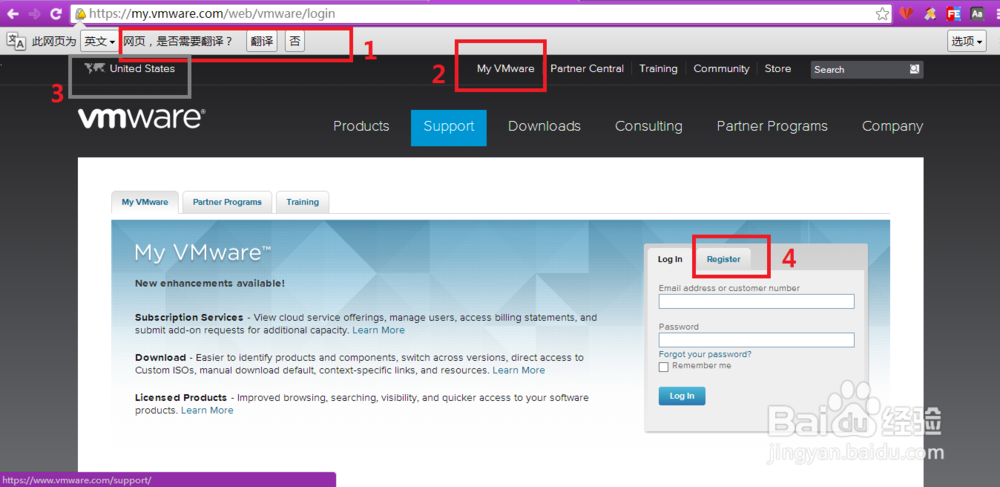
Task: Click the browser forward arrow
Action: click(x=34, y=13)
